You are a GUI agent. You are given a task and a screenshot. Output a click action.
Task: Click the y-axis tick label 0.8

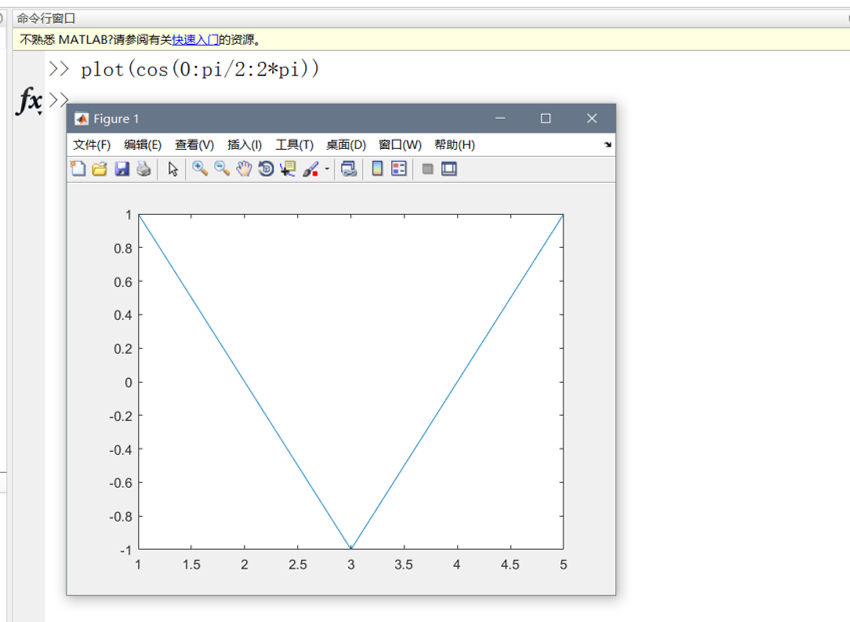(x=123, y=248)
